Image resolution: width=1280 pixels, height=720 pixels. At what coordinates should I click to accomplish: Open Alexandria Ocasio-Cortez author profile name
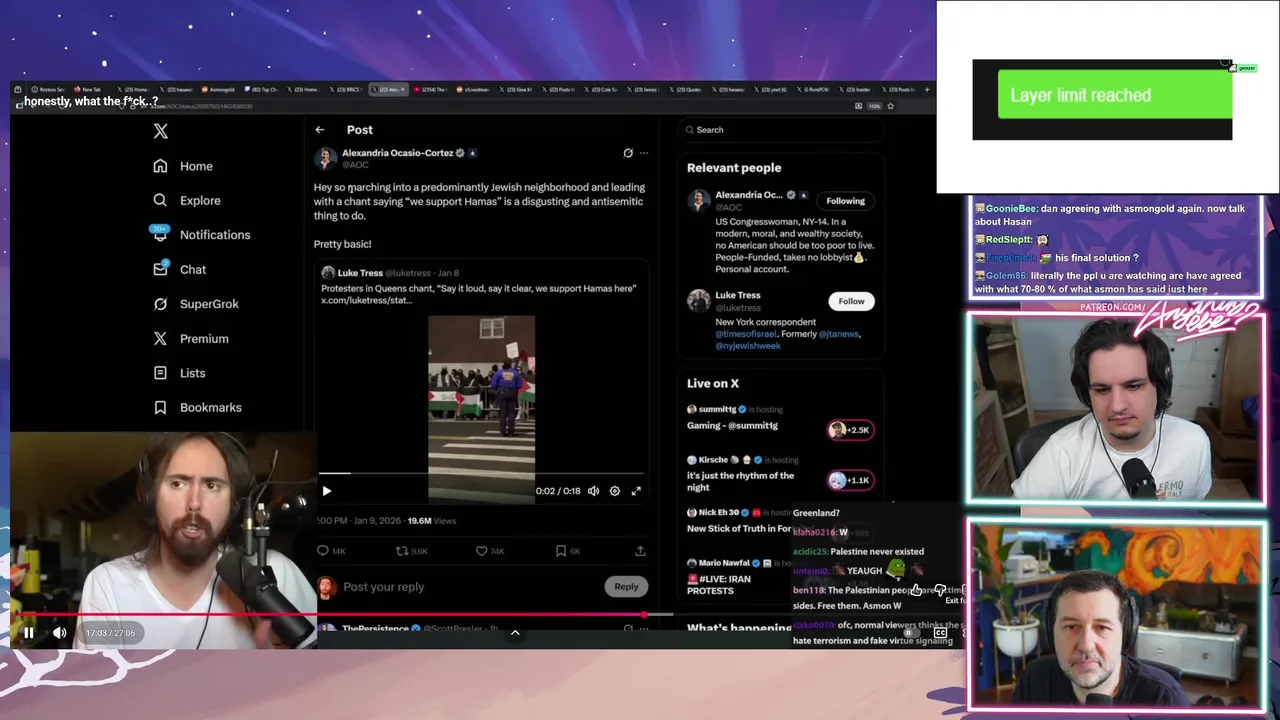tap(398, 153)
